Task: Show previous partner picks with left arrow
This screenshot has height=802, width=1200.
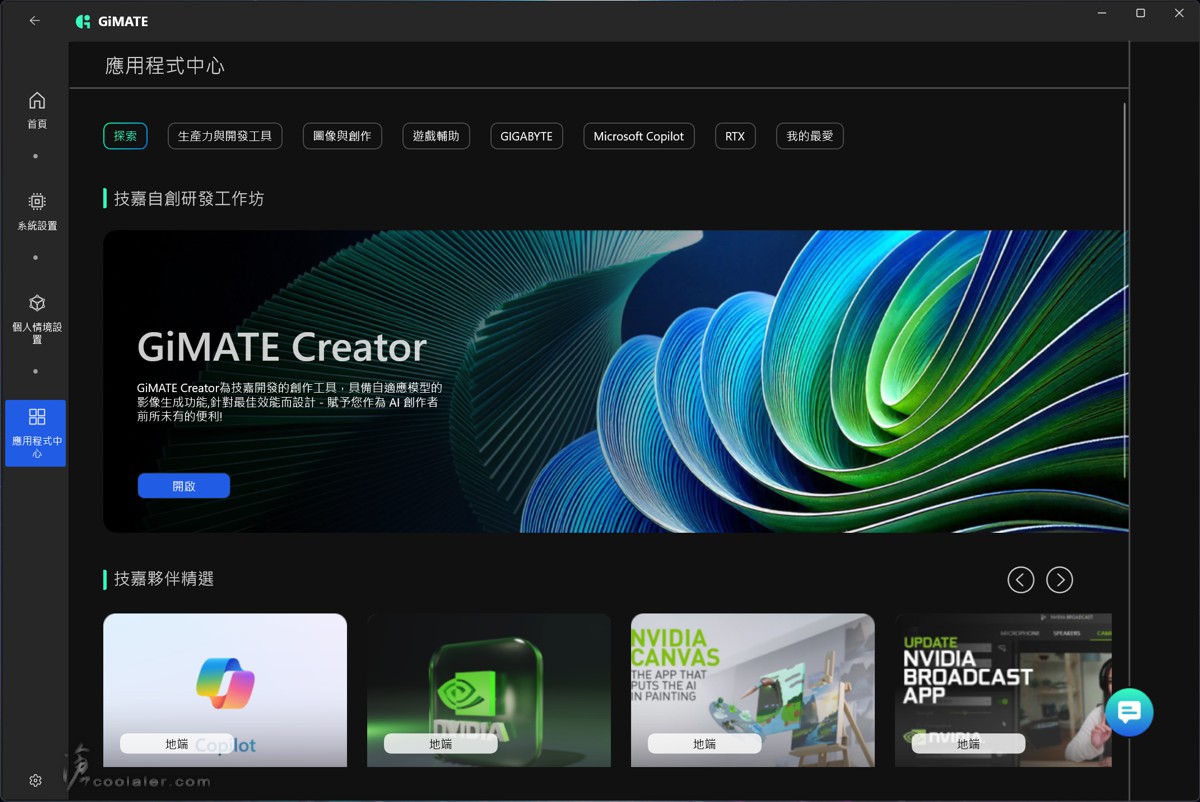Action: click(1020, 579)
